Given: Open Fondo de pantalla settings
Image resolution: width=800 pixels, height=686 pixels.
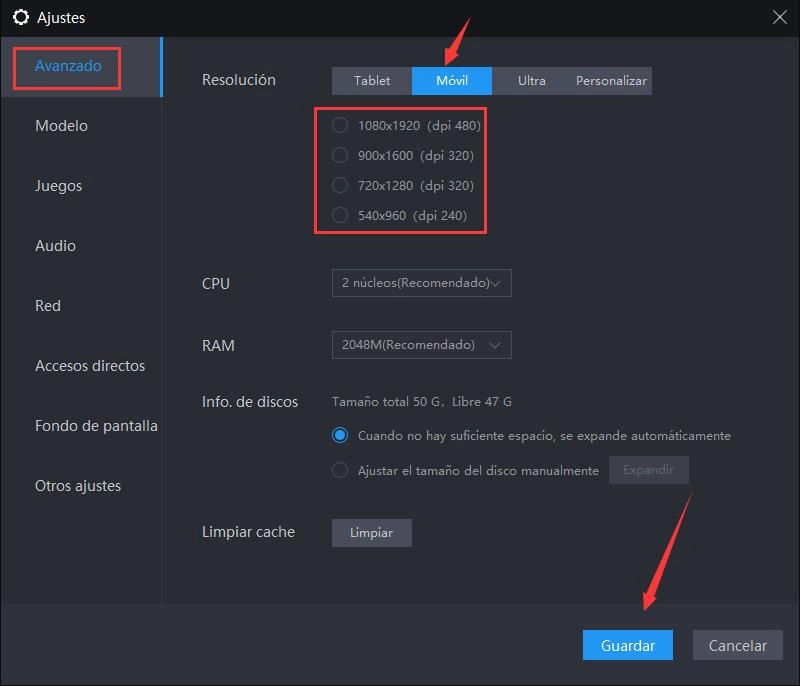Looking at the screenshot, I should 96,426.
